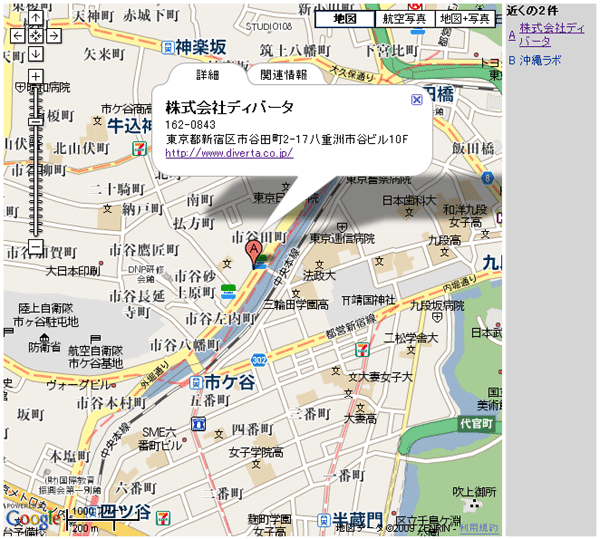Zoom out with the minus button
The height and width of the screenshot is (539, 600).
coord(36,246)
